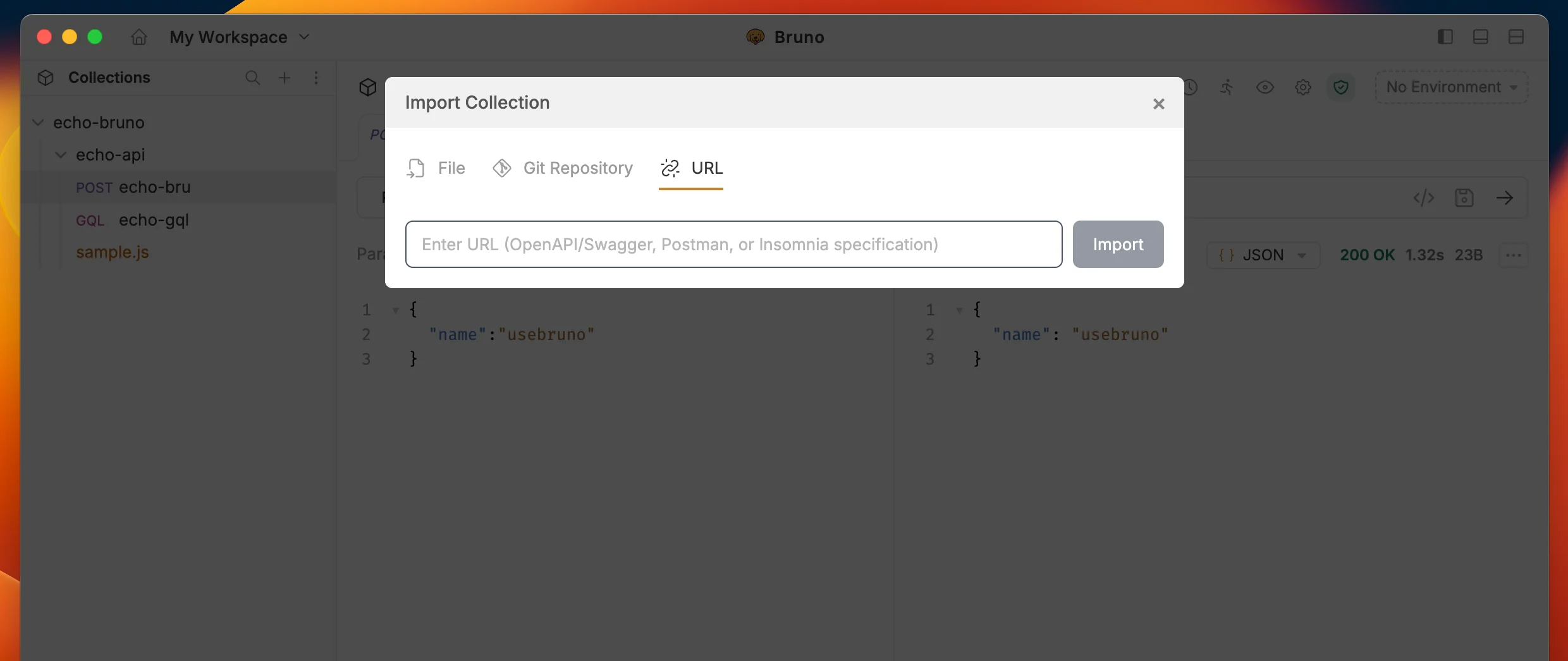Open the Collections kebab menu
1568x661 pixels.
pos(316,78)
